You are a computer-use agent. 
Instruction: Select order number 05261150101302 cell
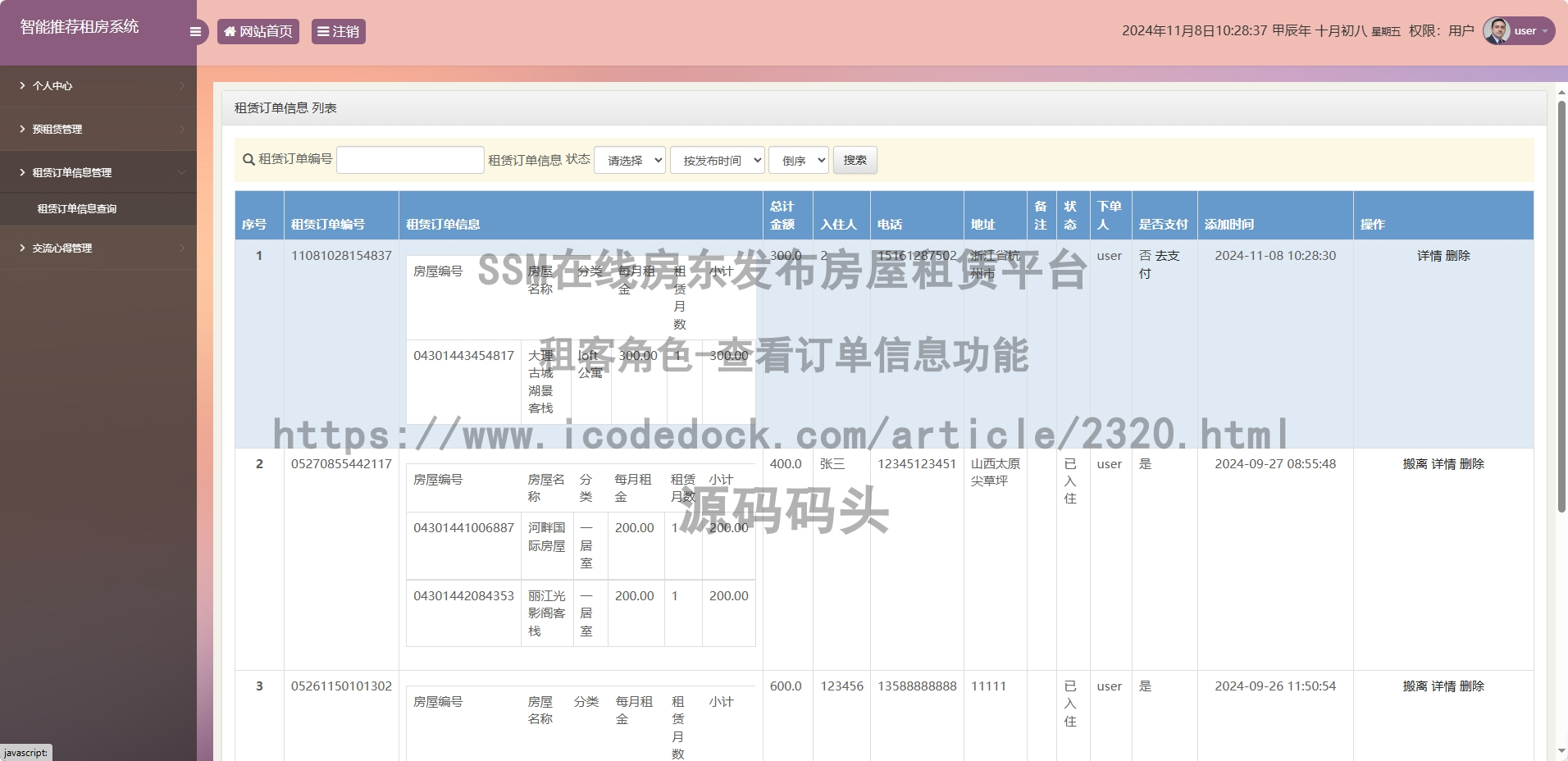click(341, 686)
